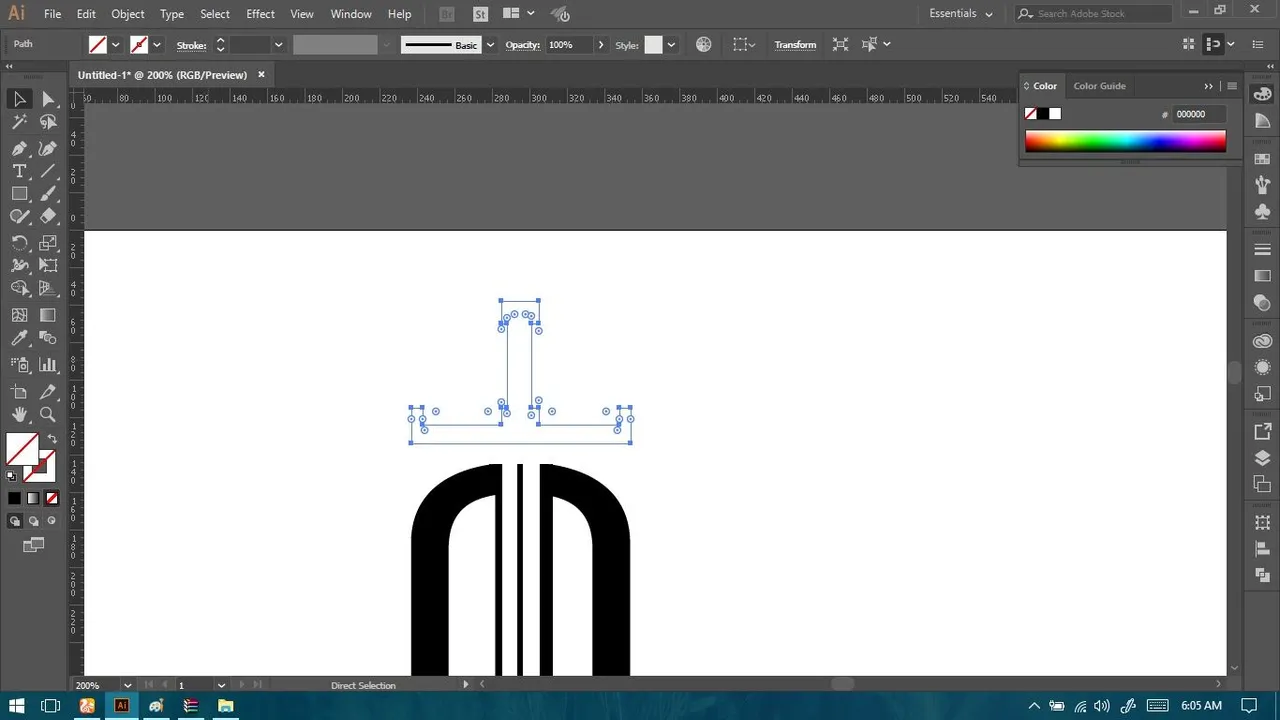Viewport: 1280px width, 720px height.
Task: Pick the Shape Builder tool
Action: pos(19,288)
